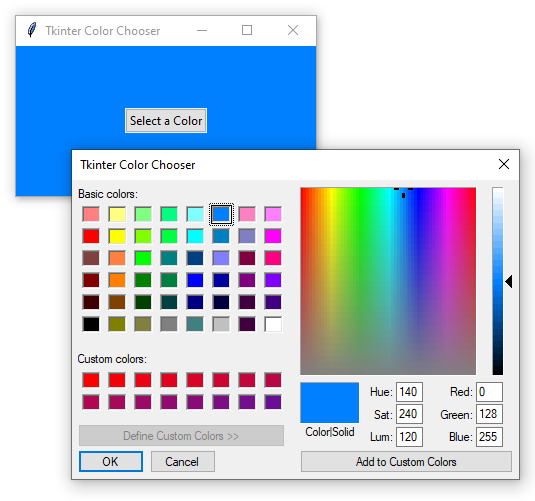Pick the white basic swatch
The image size is (535, 501).
pos(273,324)
